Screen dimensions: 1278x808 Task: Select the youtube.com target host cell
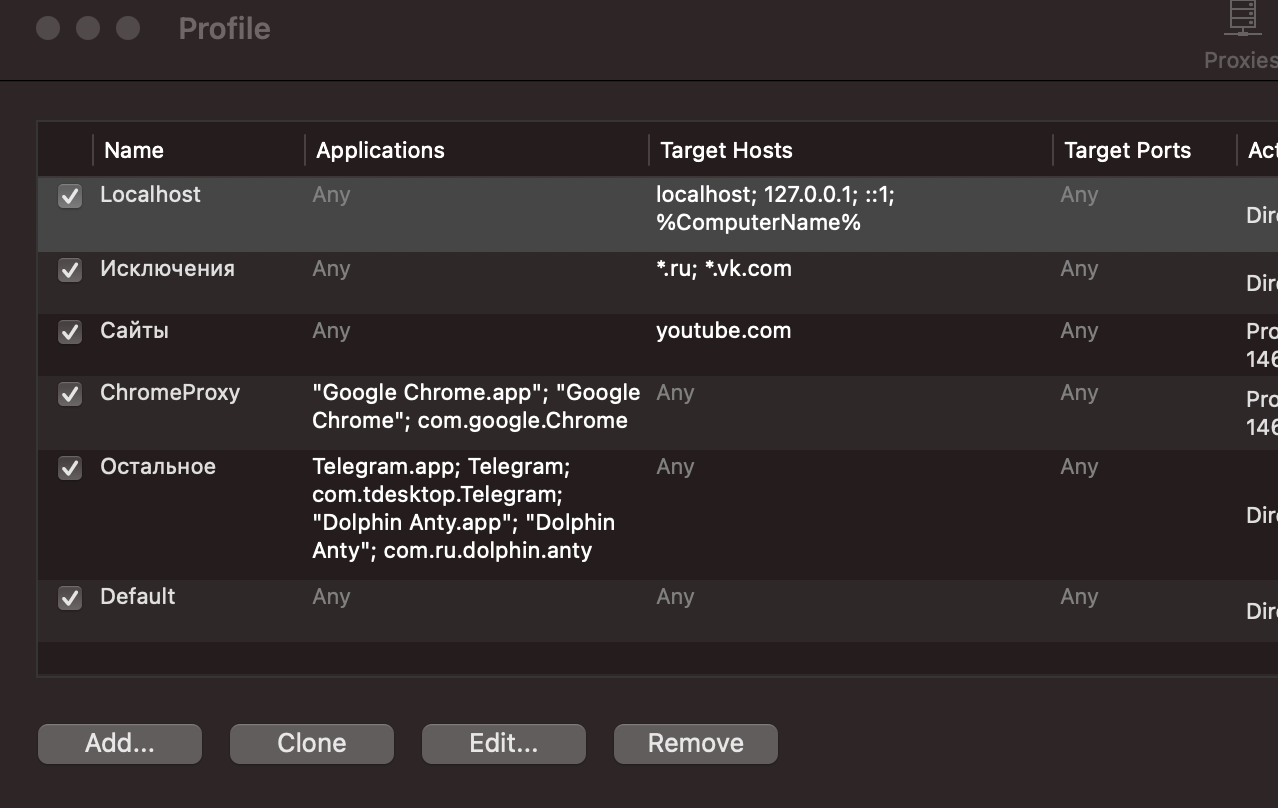click(x=723, y=331)
